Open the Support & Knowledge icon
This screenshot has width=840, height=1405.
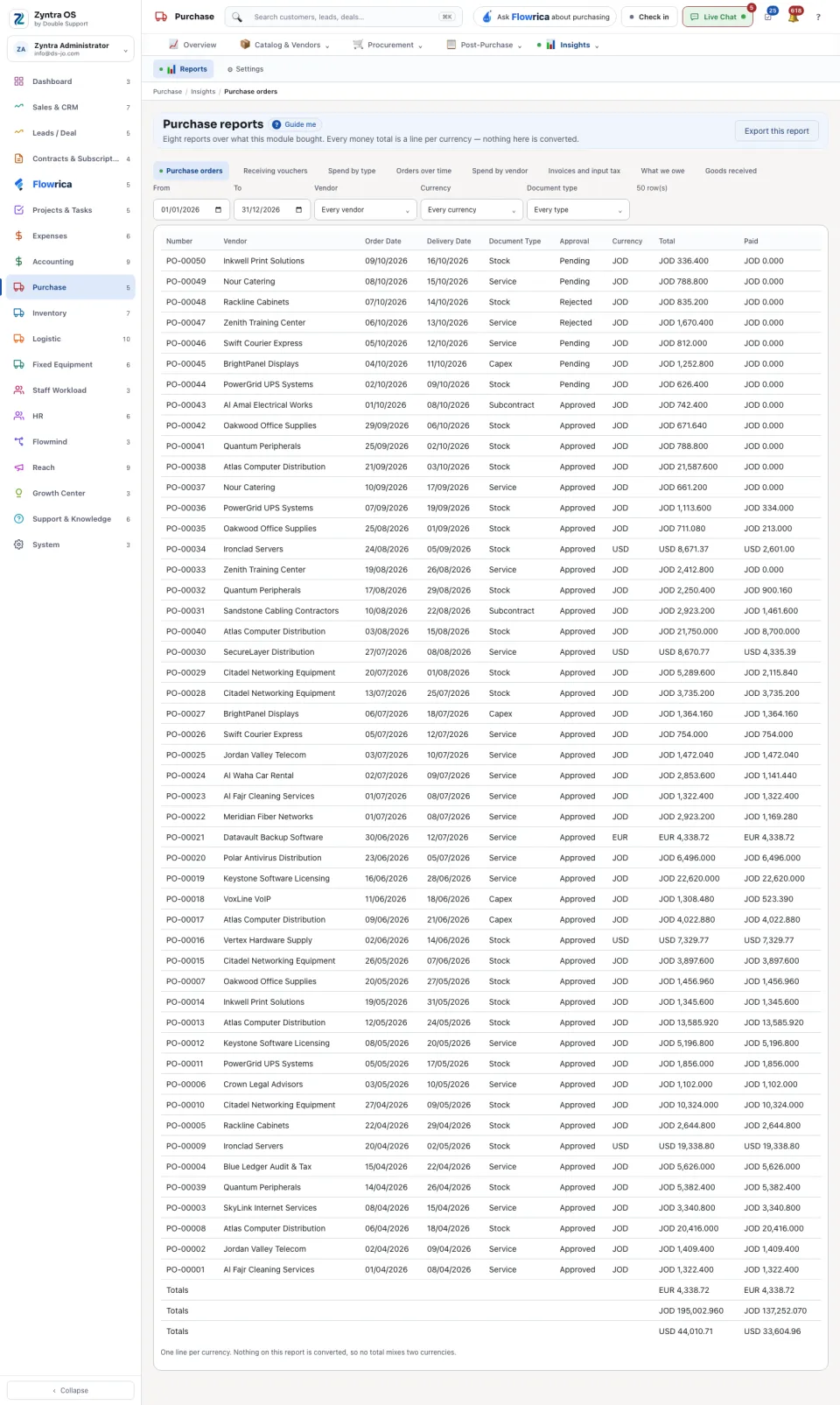click(x=19, y=519)
